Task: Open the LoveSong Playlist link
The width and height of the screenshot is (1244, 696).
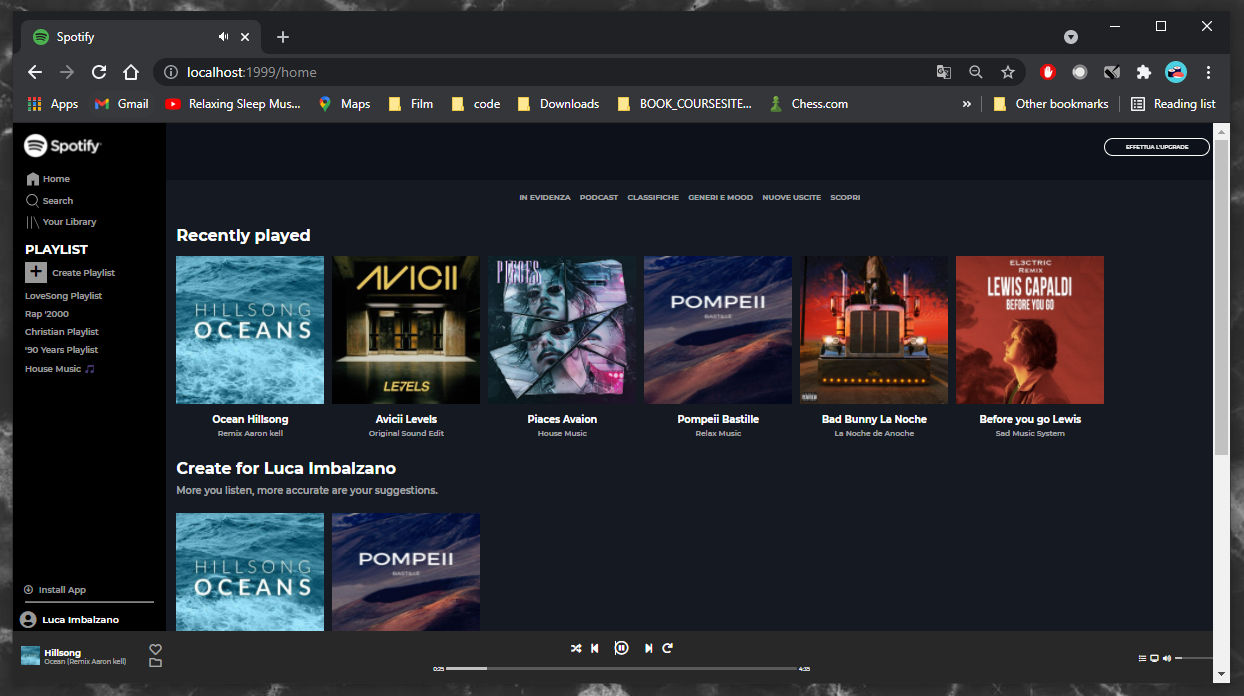Action: [x=63, y=295]
